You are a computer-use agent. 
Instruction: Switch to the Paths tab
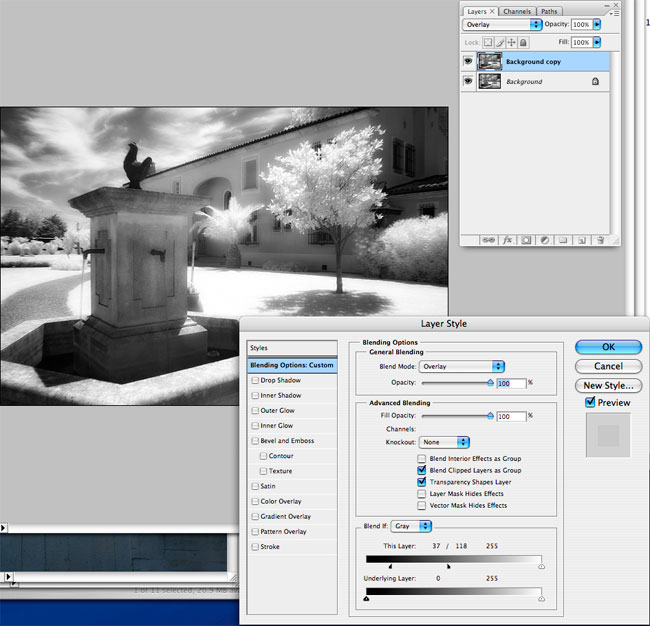549,11
